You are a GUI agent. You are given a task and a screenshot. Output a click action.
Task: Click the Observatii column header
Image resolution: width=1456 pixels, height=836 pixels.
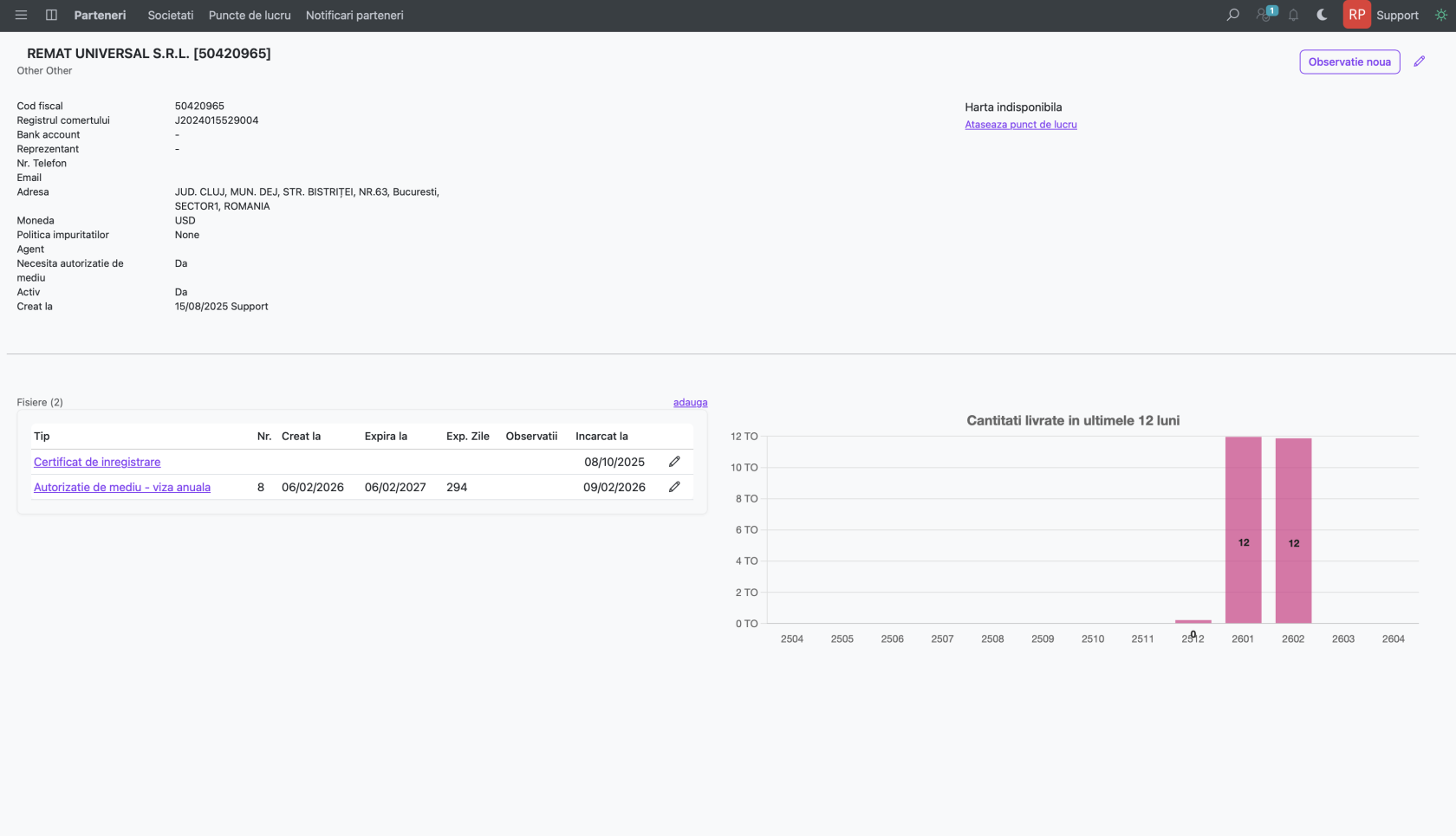[531, 436]
